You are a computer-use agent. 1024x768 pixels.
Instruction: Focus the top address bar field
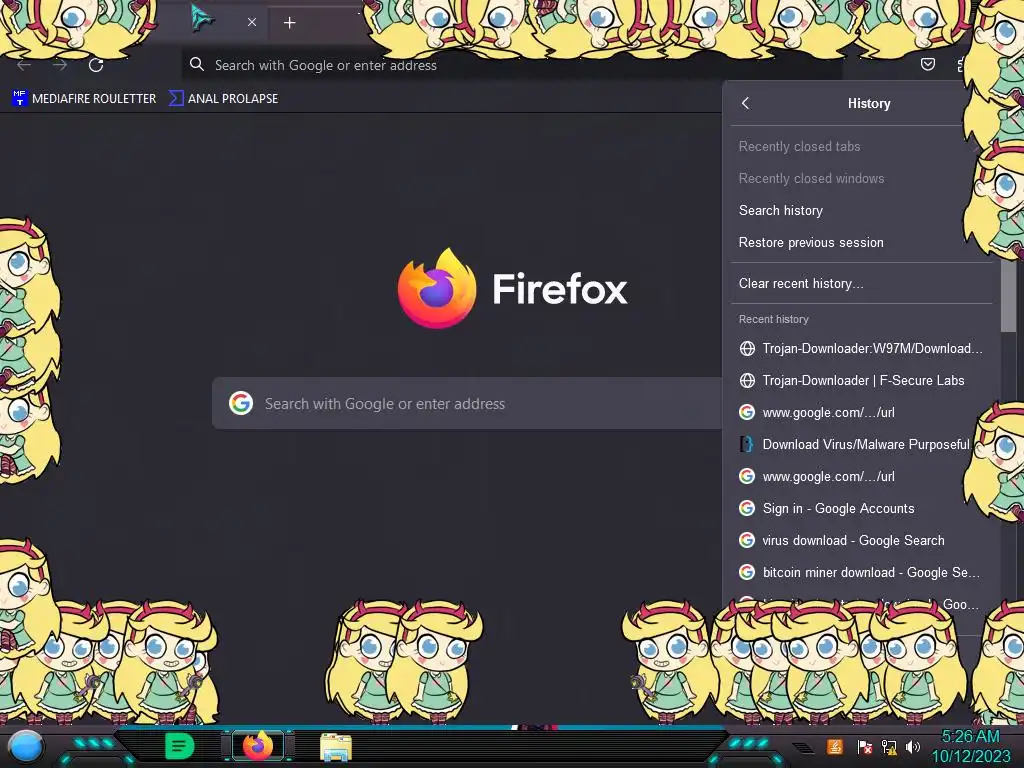(x=511, y=65)
